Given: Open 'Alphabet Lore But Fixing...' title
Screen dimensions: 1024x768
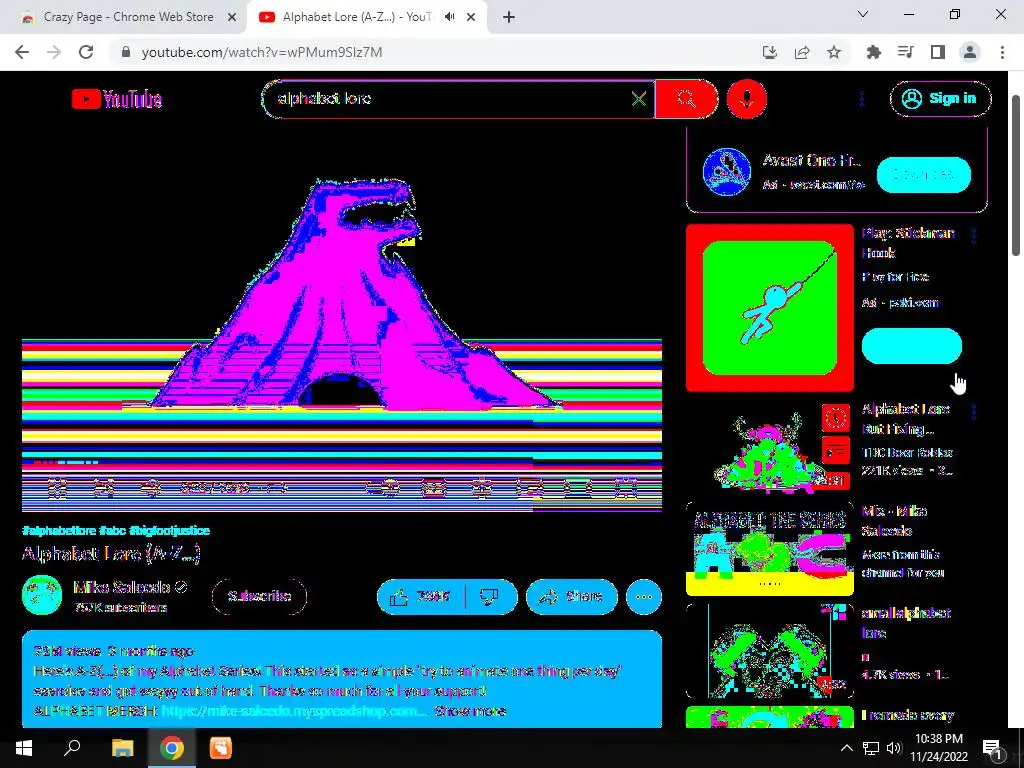Looking at the screenshot, I should click(905, 419).
